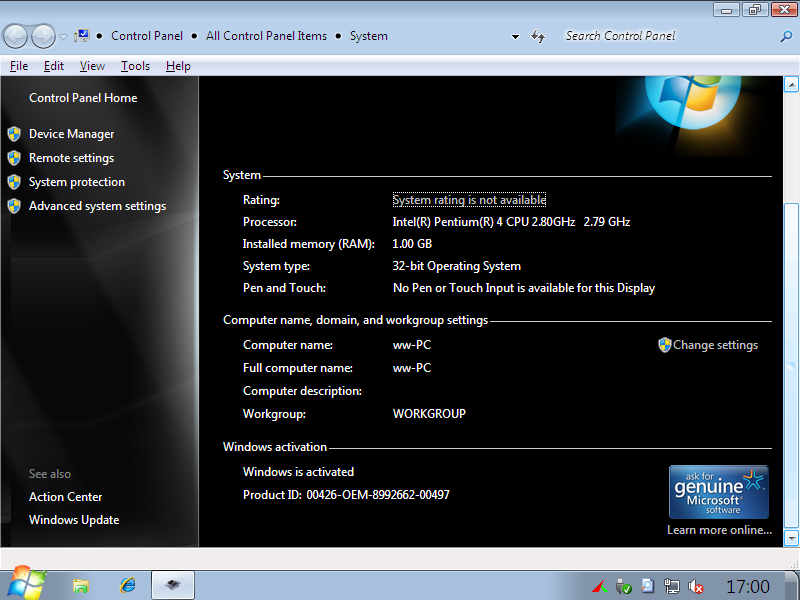Open the File menu
Viewport: 800px width, 600px height.
click(x=19, y=66)
